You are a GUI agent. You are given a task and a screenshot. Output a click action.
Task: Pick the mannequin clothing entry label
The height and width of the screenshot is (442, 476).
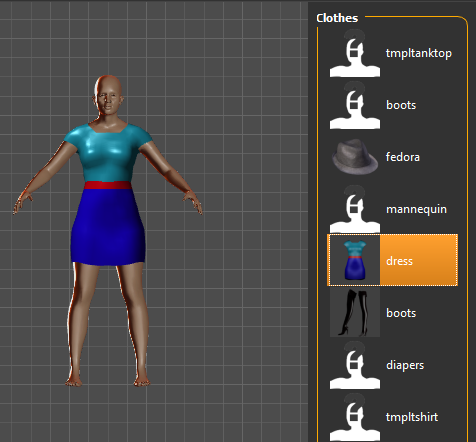(x=416, y=209)
